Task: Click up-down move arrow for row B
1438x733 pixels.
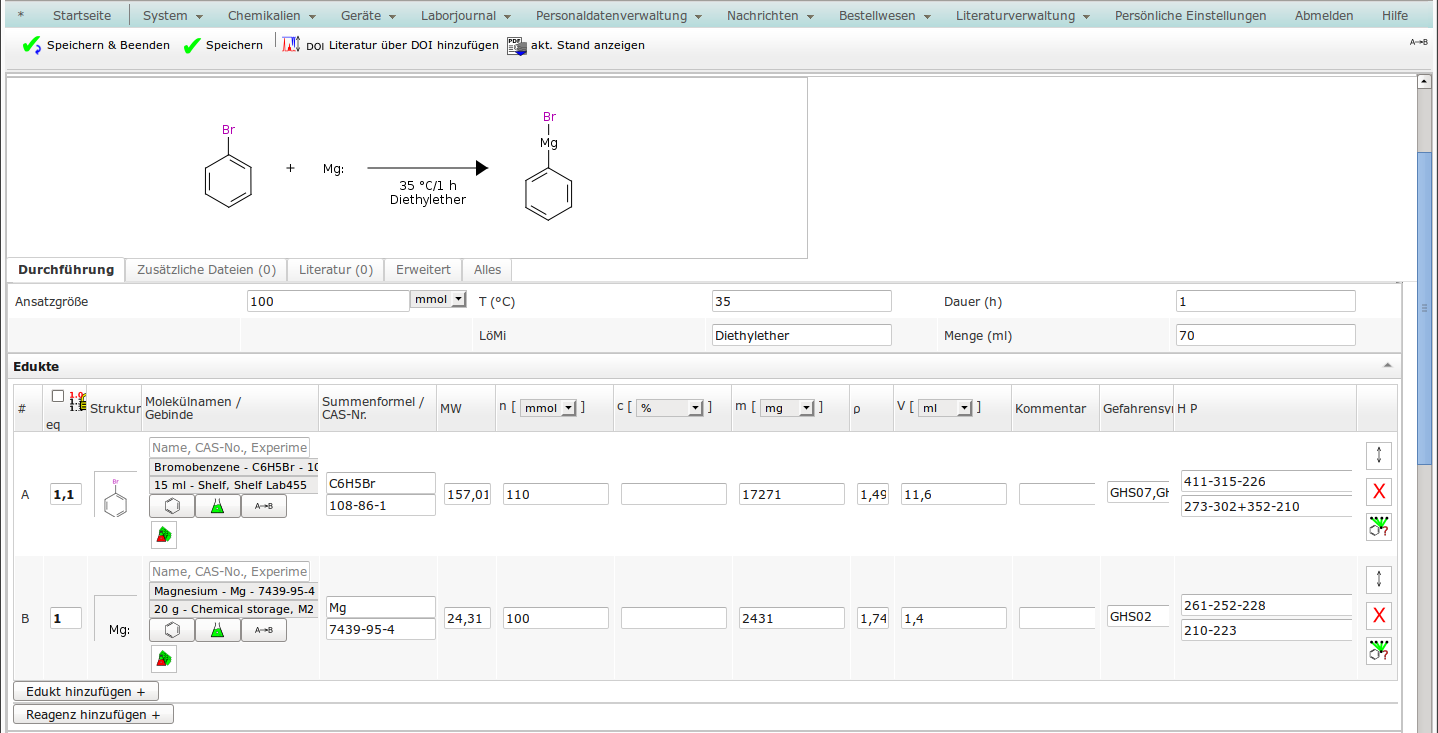Action: coord(1379,579)
